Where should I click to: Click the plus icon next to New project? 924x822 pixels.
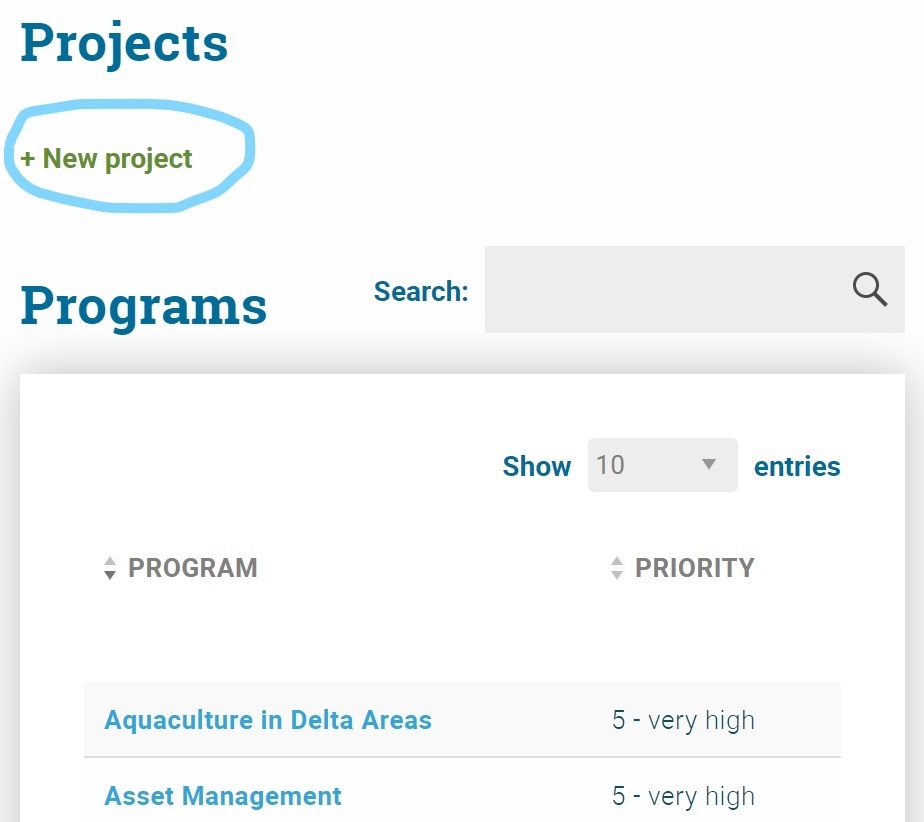coord(31,158)
